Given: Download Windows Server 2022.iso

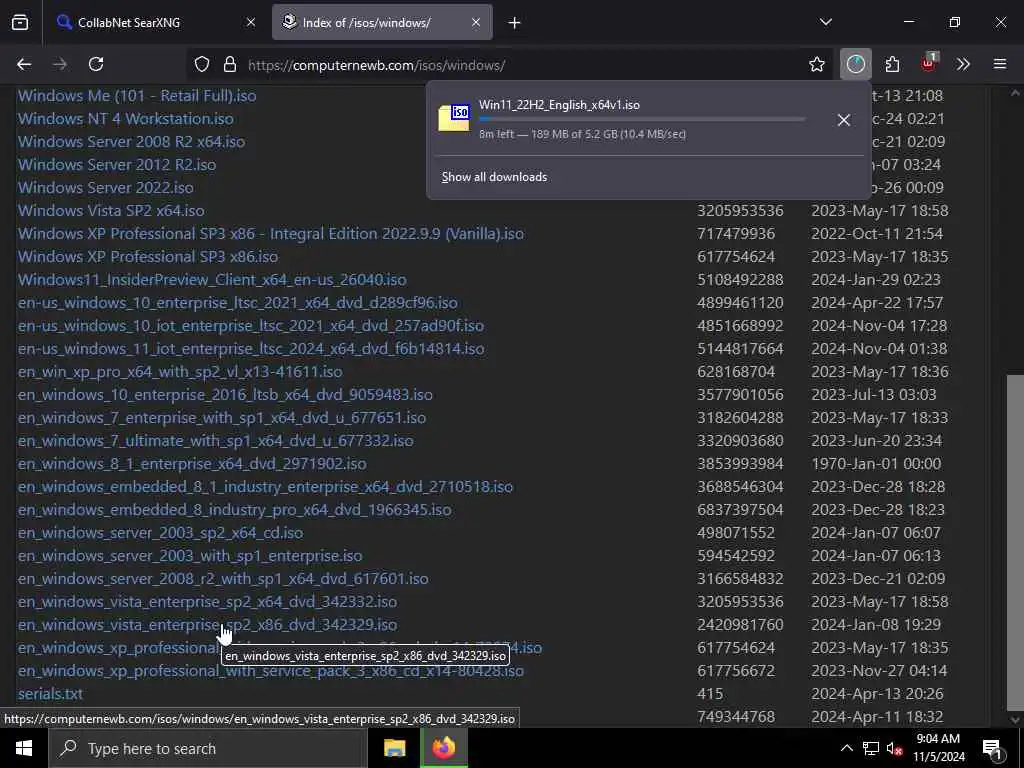Looking at the screenshot, I should [x=106, y=187].
